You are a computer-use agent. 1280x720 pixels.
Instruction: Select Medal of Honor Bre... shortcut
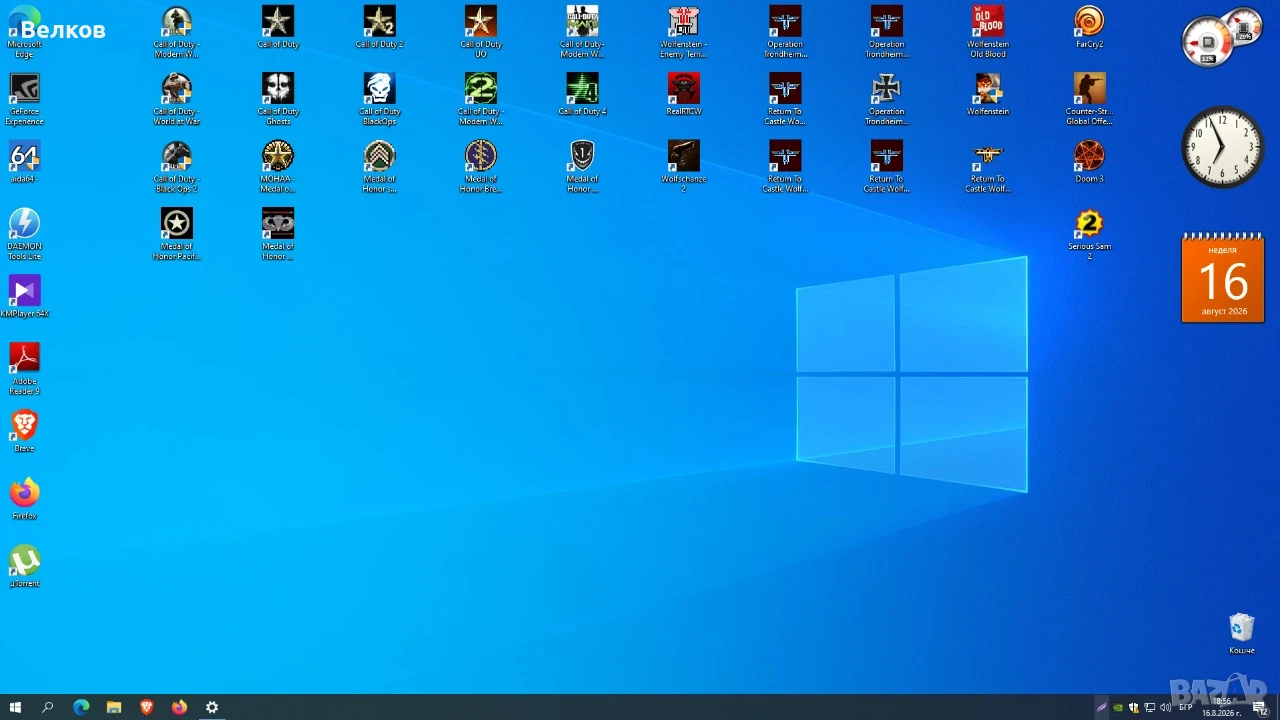[481, 166]
